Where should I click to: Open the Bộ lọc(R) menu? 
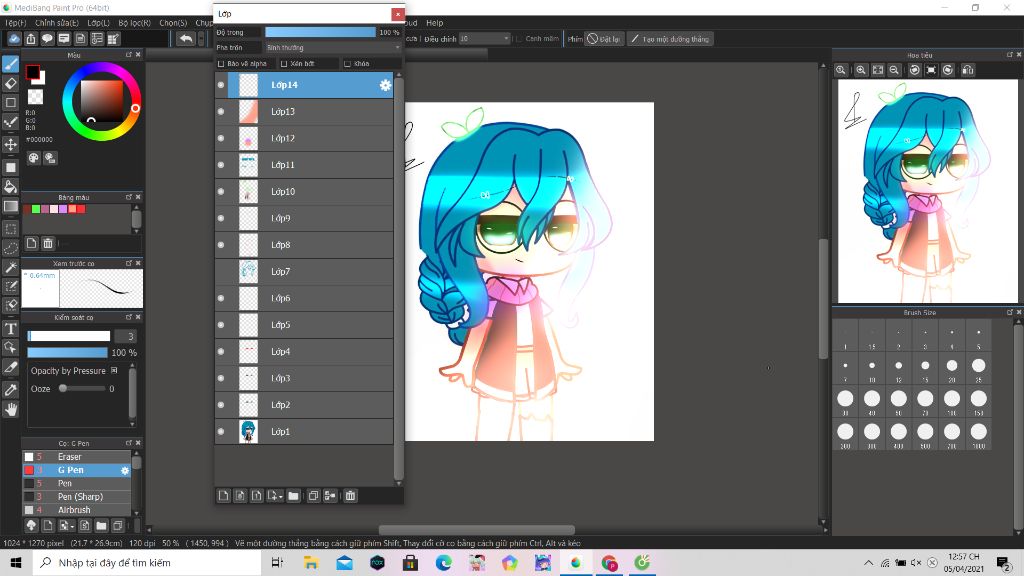[135, 23]
